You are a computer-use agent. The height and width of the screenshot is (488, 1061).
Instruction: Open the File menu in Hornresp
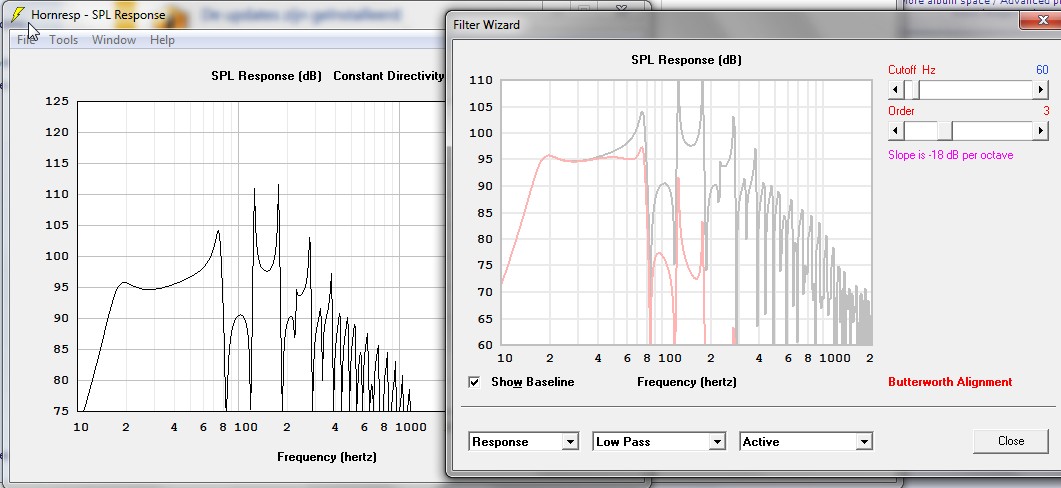coord(26,40)
